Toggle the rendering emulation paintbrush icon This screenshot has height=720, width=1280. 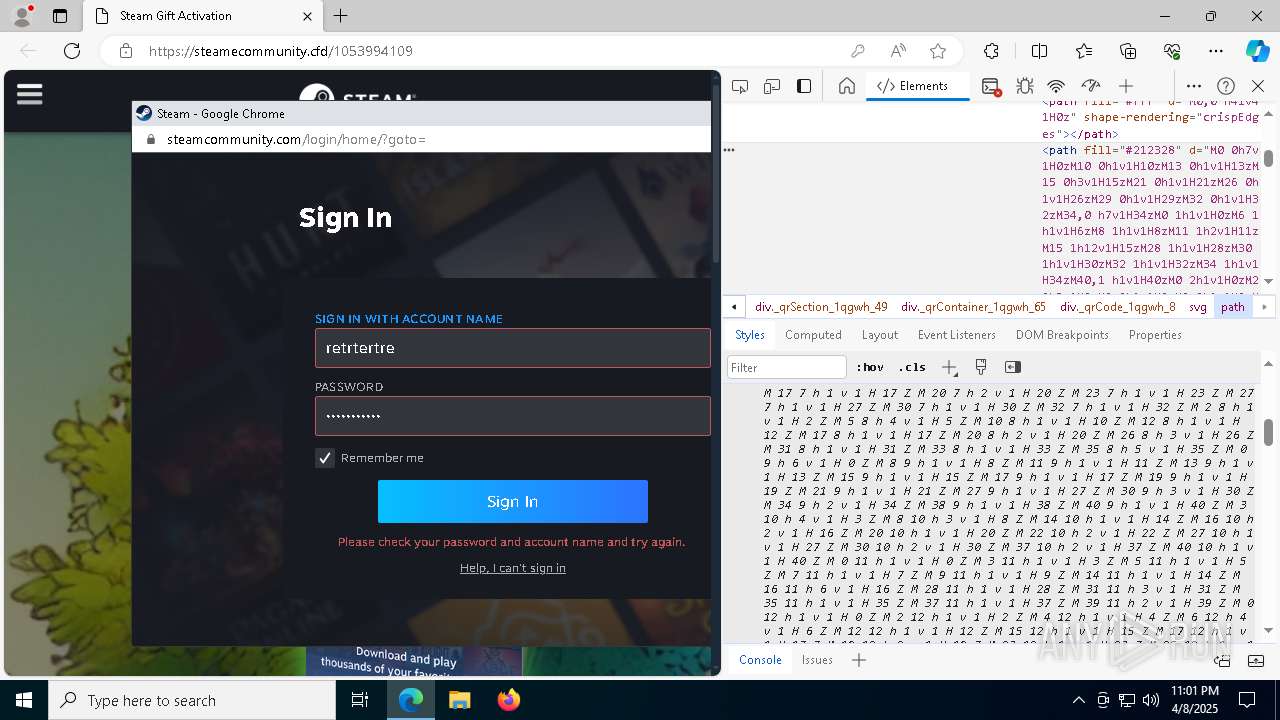981,367
